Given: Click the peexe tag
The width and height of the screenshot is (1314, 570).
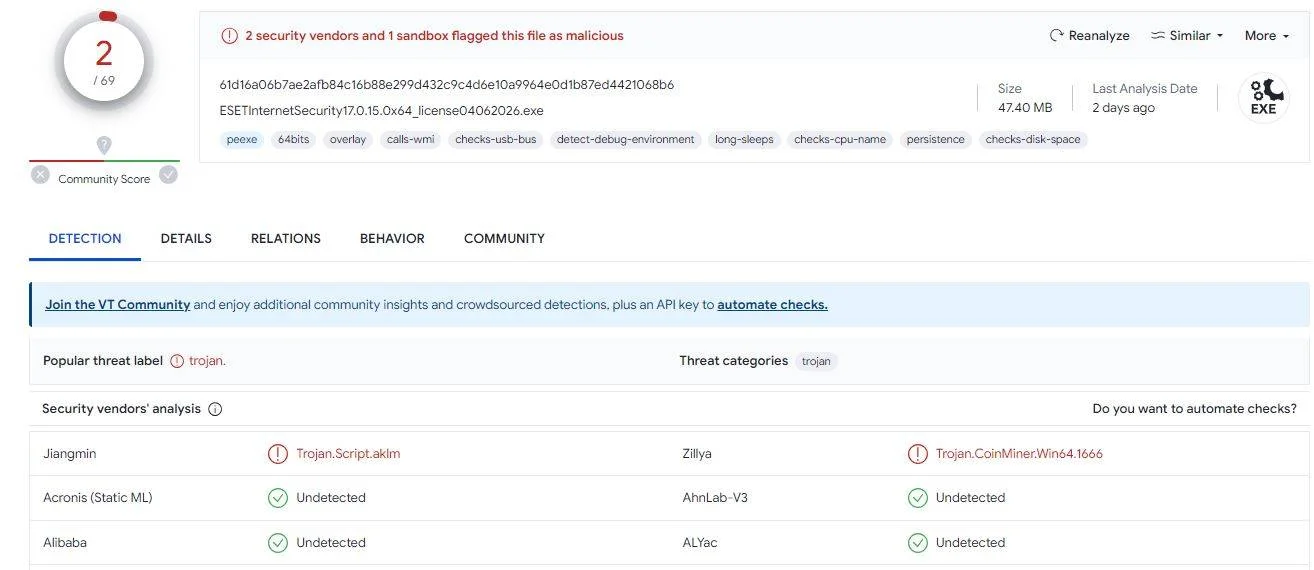Looking at the screenshot, I should click(x=242, y=139).
